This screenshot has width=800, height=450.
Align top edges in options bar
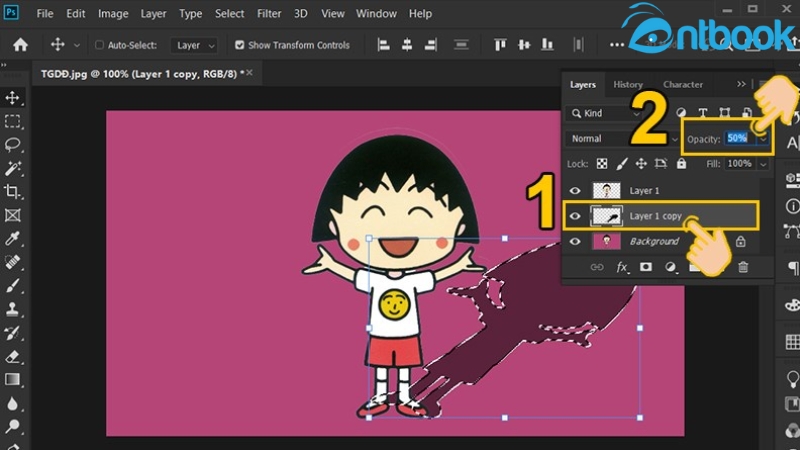(500, 45)
